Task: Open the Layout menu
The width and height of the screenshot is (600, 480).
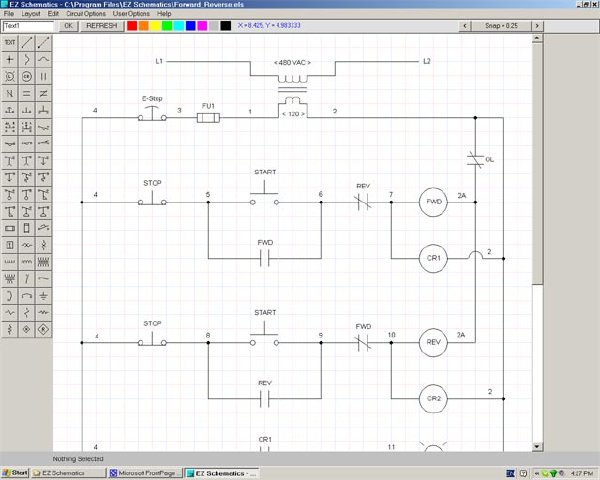Action: (x=31, y=14)
